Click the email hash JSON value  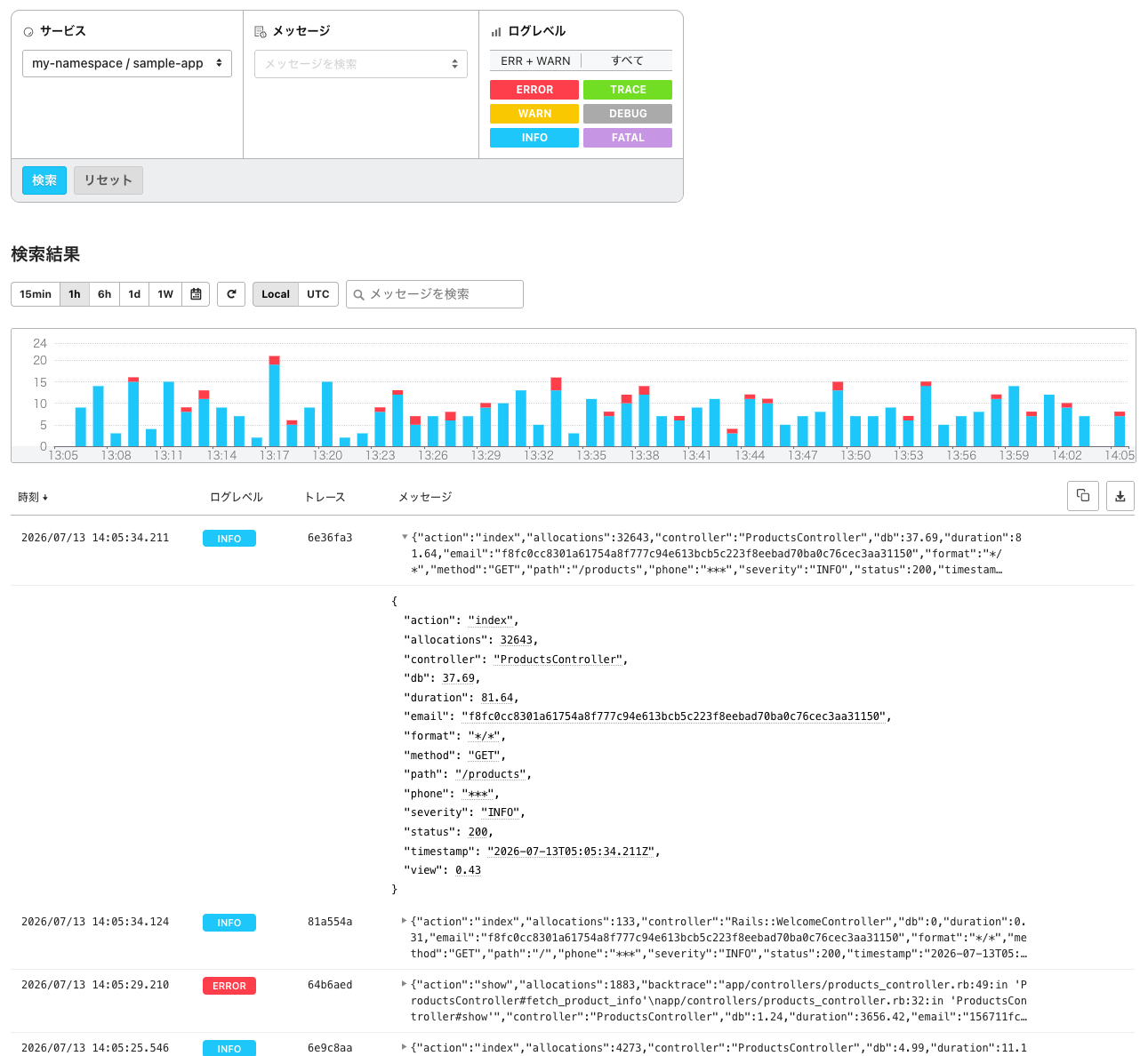(673, 716)
